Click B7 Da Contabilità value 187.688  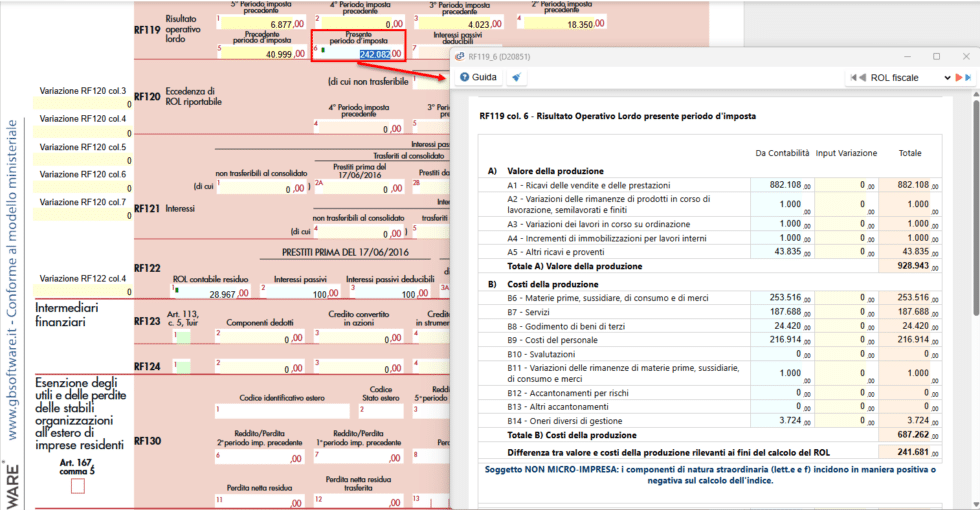781,312
